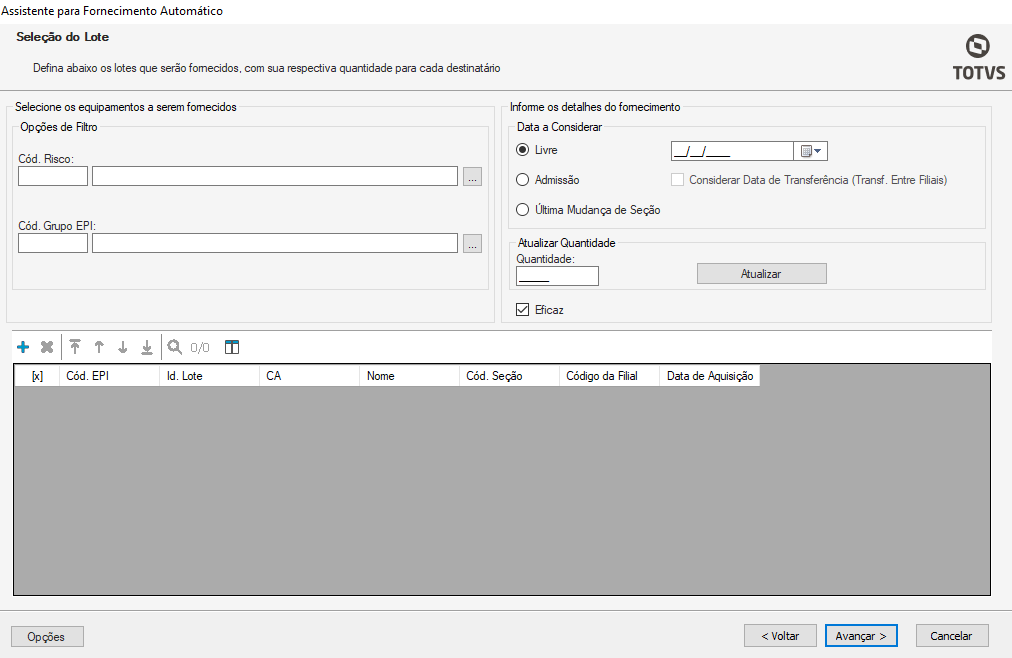This screenshot has height=658, width=1012.
Task: Open the date picker calendar dropdown
Action: click(x=811, y=151)
